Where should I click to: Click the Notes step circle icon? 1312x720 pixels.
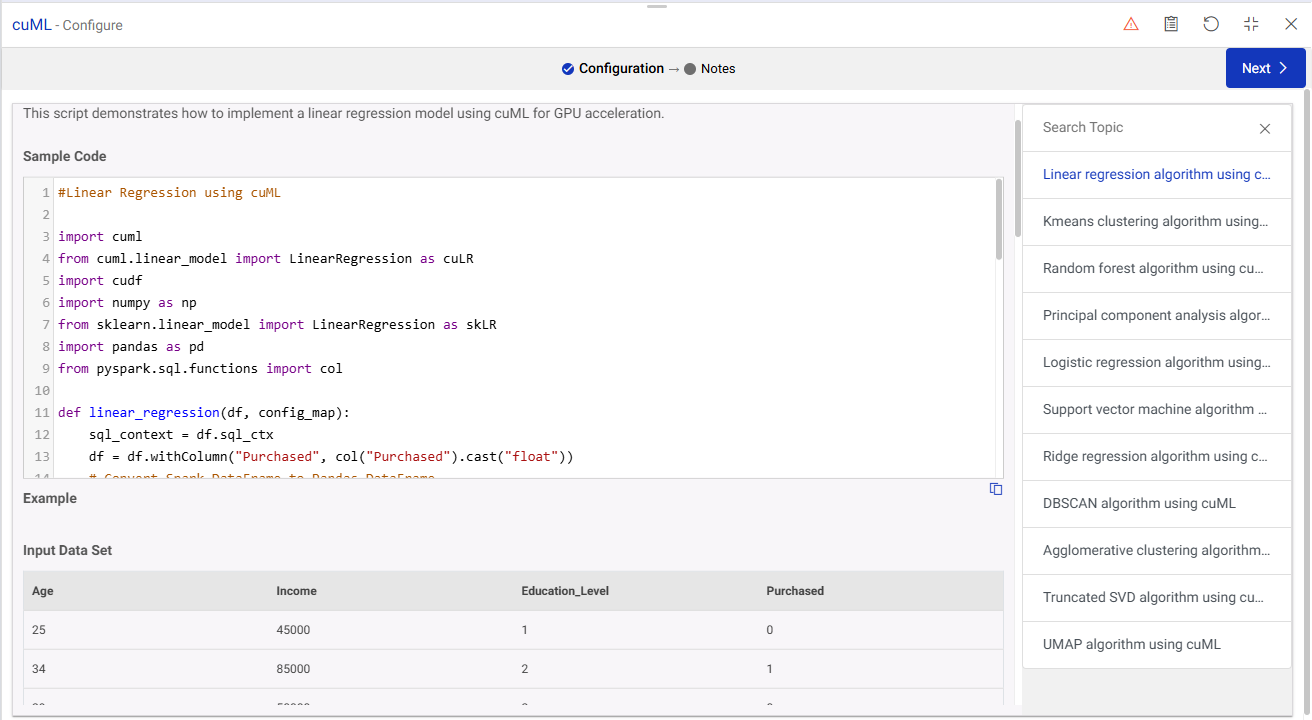[x=691, y=68]
